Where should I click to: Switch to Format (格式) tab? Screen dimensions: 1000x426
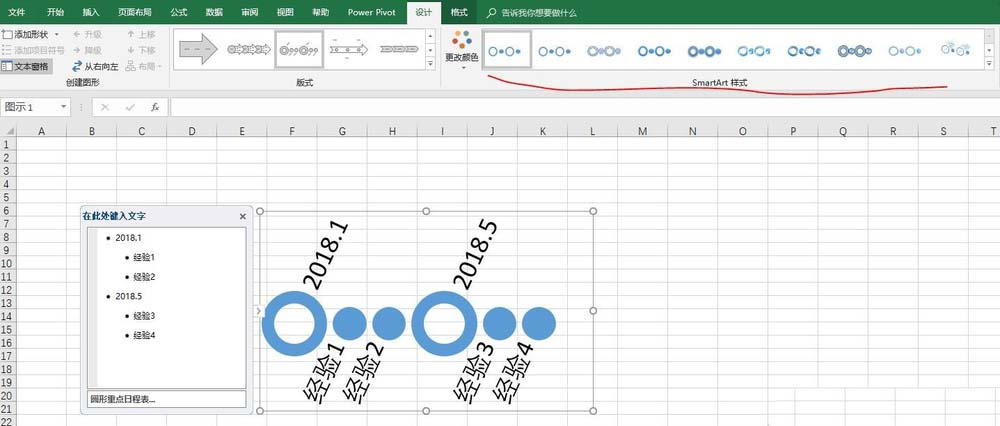pos(459,12)
